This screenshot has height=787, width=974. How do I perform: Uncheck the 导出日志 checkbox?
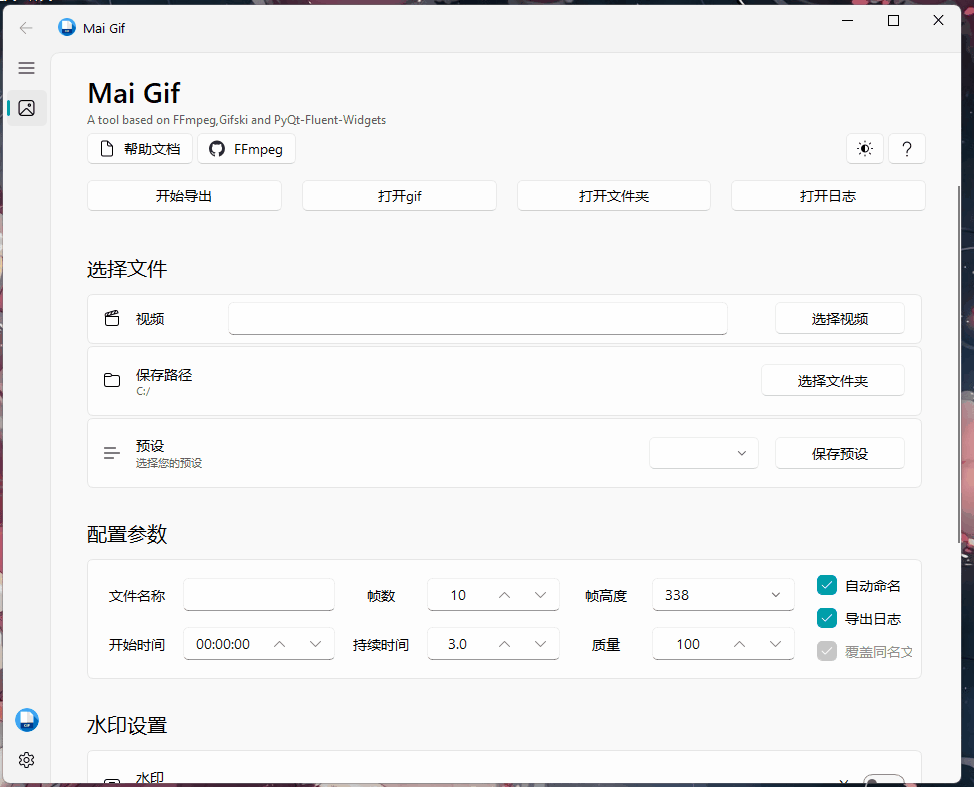pyautogui.click(x=827, y=617)
